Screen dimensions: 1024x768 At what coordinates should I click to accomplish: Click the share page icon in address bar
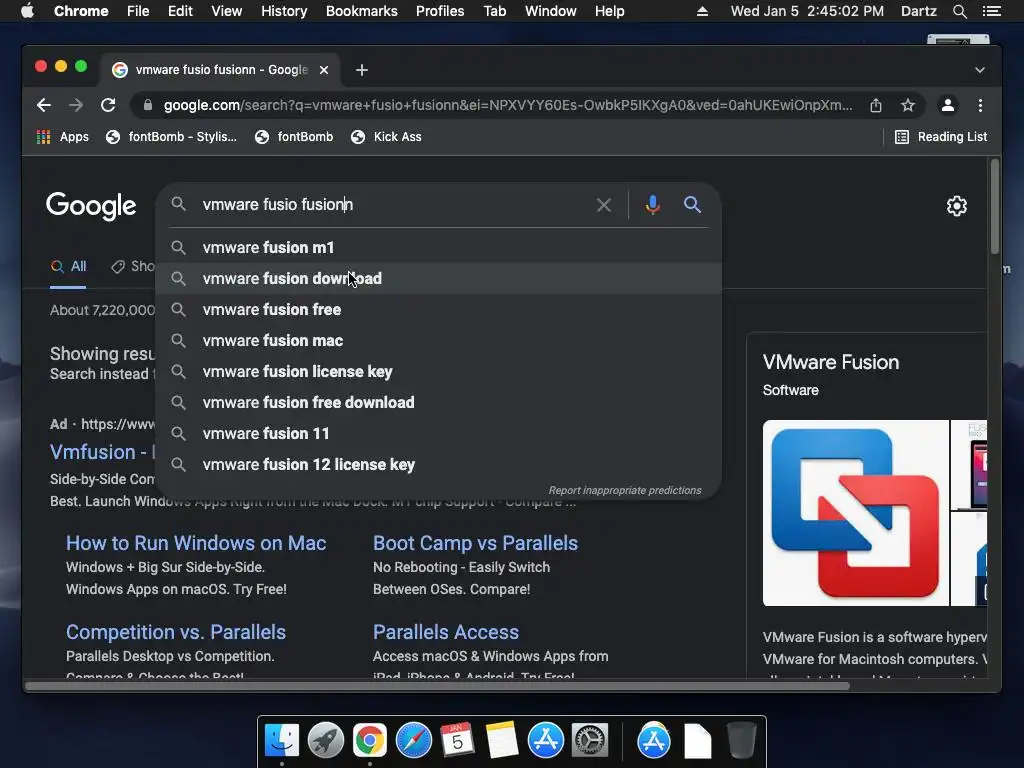876,105
